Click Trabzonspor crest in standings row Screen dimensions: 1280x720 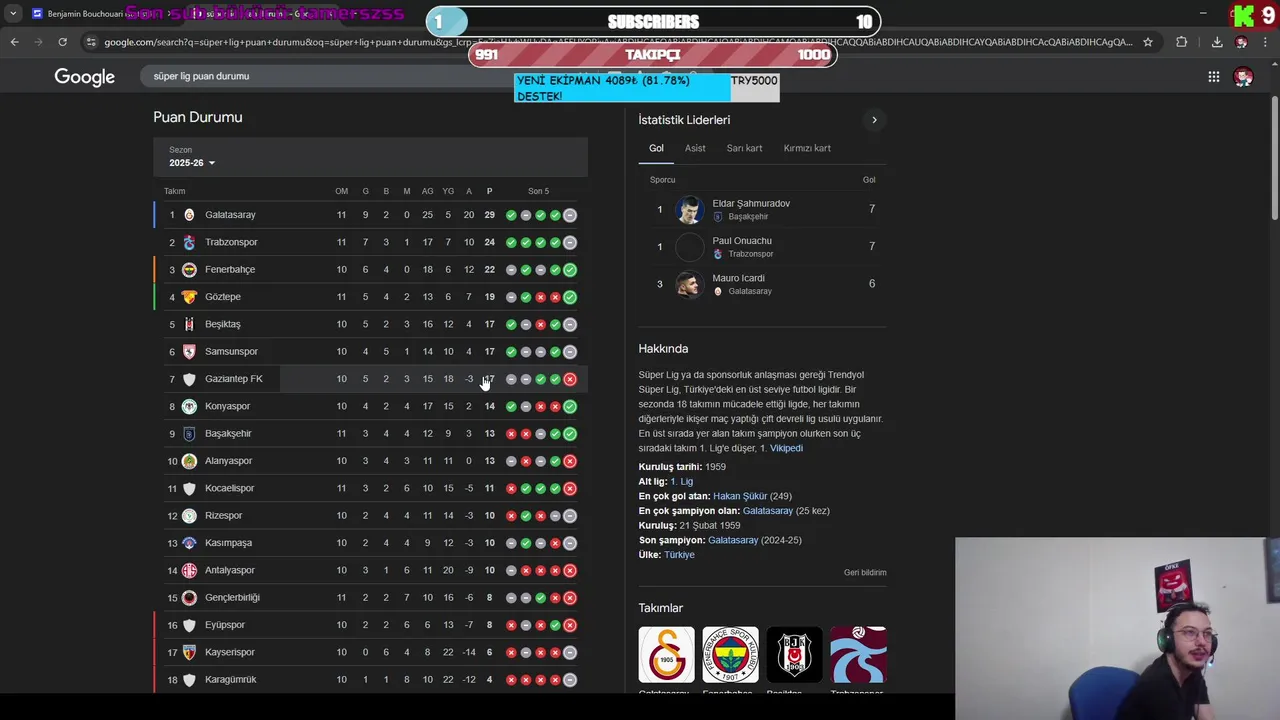click(x=189, y=242)
